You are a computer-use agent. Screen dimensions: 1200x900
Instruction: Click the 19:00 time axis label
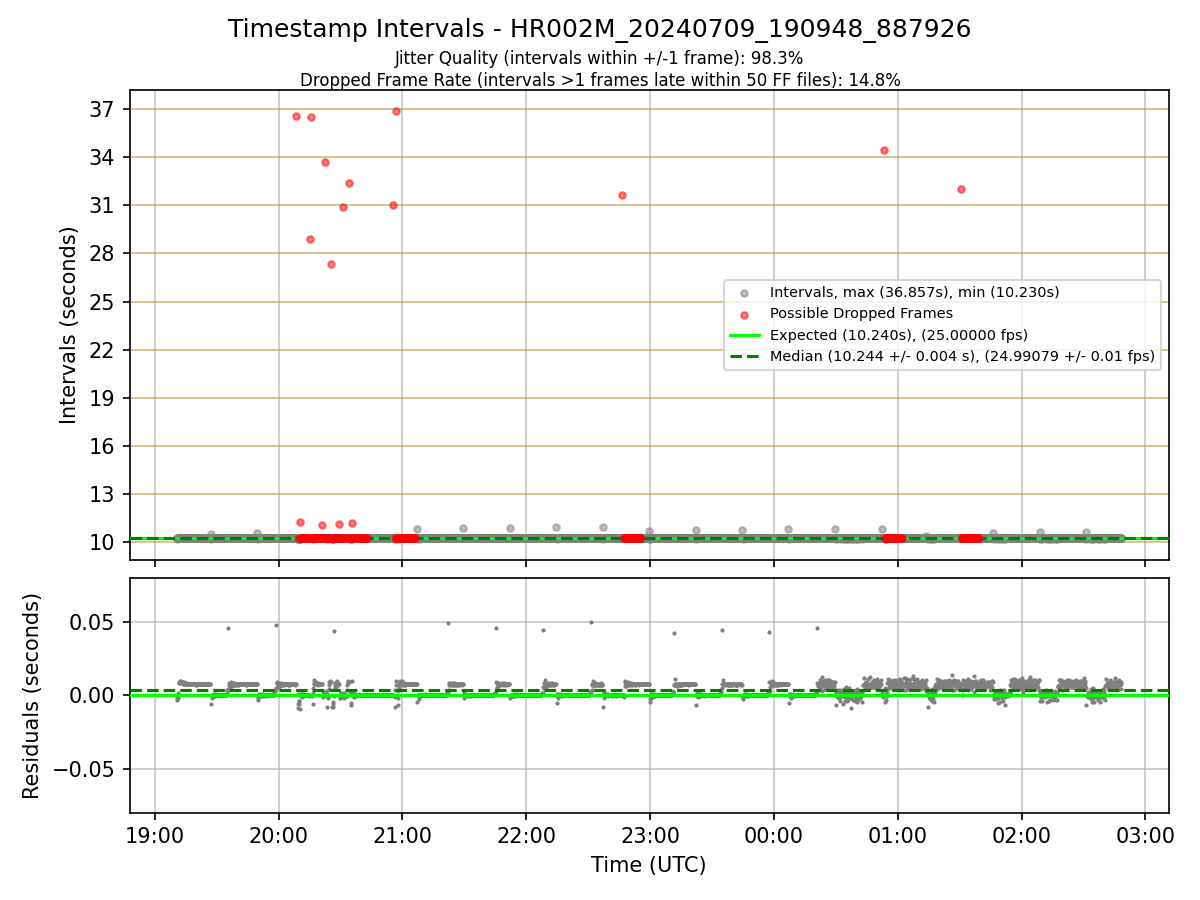154,835
